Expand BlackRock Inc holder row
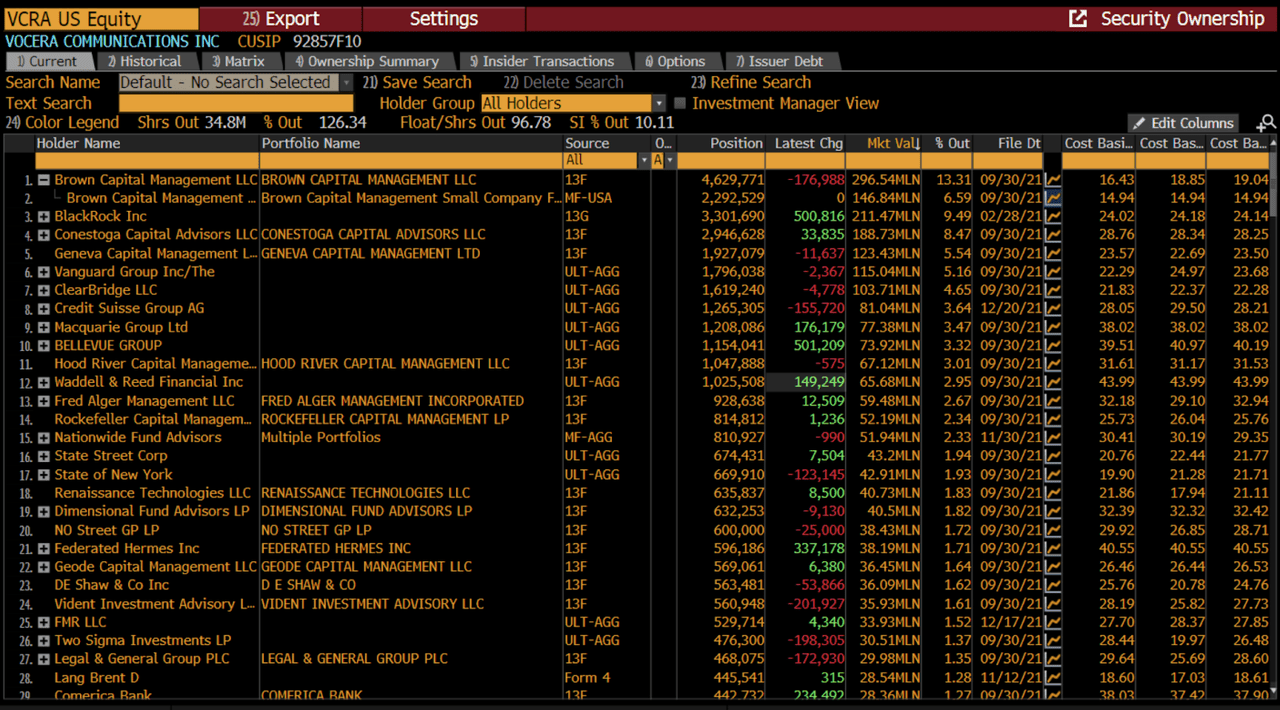Image resolution: width=1280 pixels, height=710 pixels. pyautogui.click(x=44, y=216)
